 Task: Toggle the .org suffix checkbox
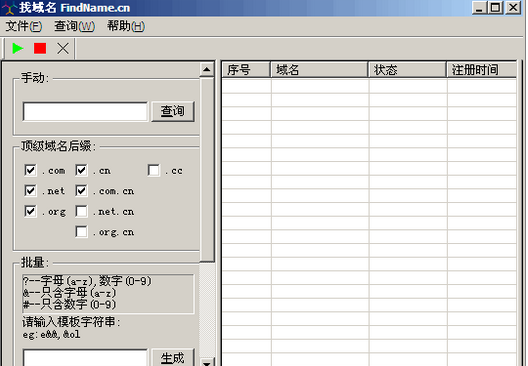30,211
